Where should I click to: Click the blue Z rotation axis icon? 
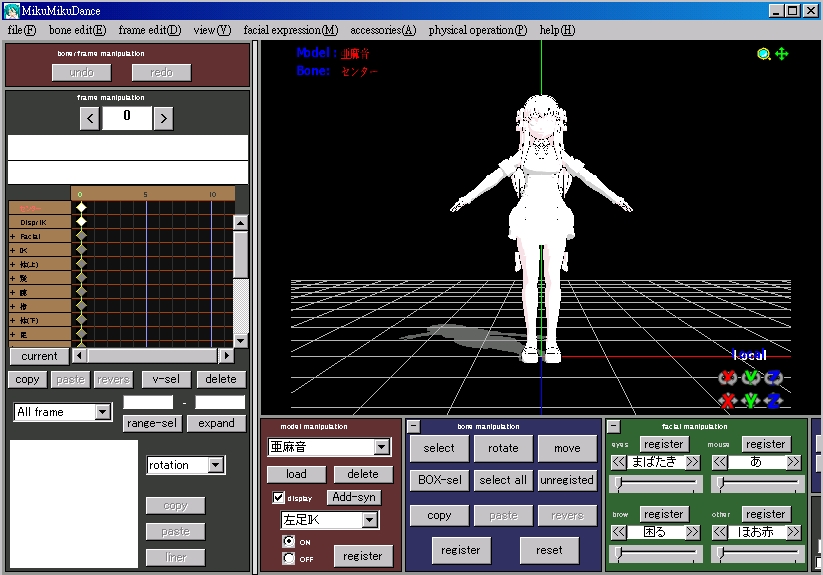tap(773, 377)
